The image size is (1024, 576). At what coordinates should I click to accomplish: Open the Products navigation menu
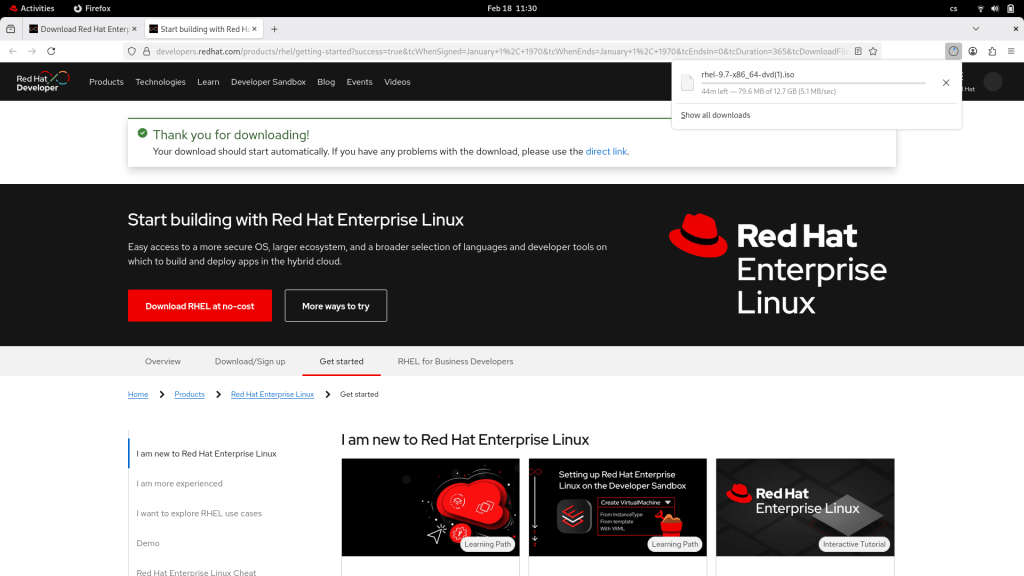tap(106, 82)
